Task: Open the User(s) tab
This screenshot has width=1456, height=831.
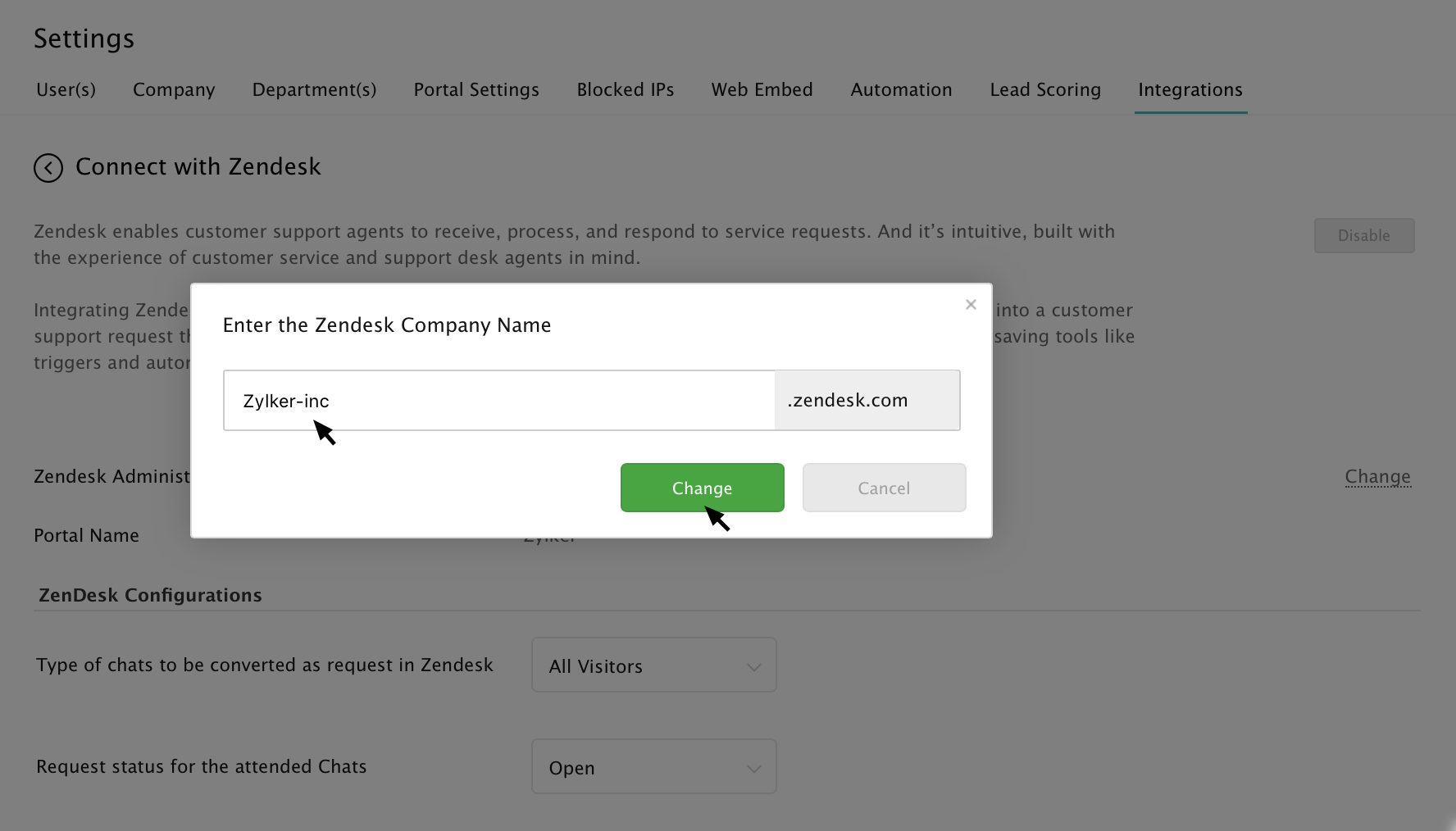Action: point(66,90)
